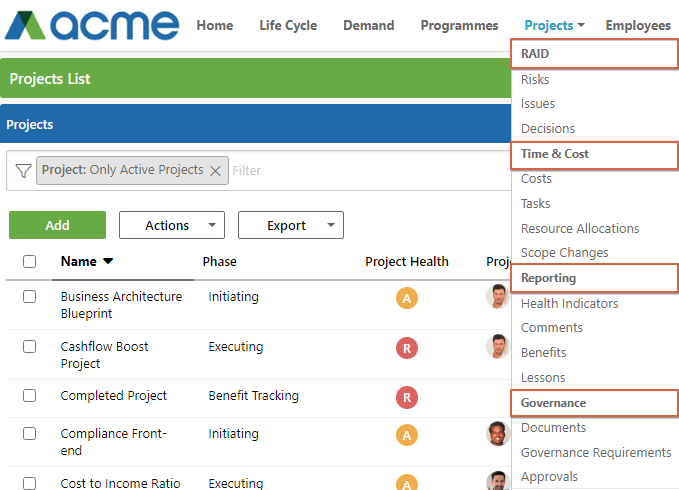679x490 pixels.
Task: Check the Cashflow Boost Project row checkbox
Action: tap(29, 346)
